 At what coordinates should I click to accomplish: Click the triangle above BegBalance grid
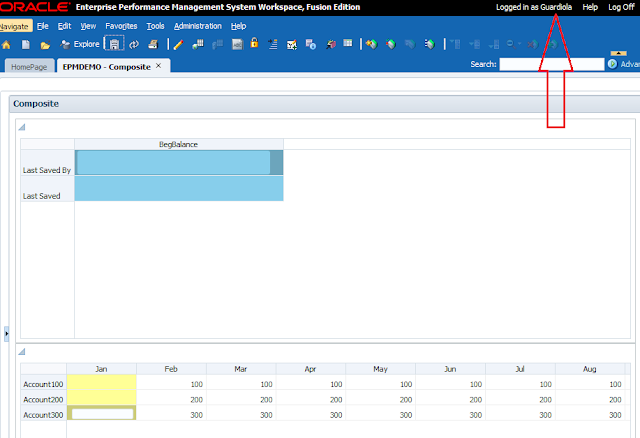click(22, 127)
